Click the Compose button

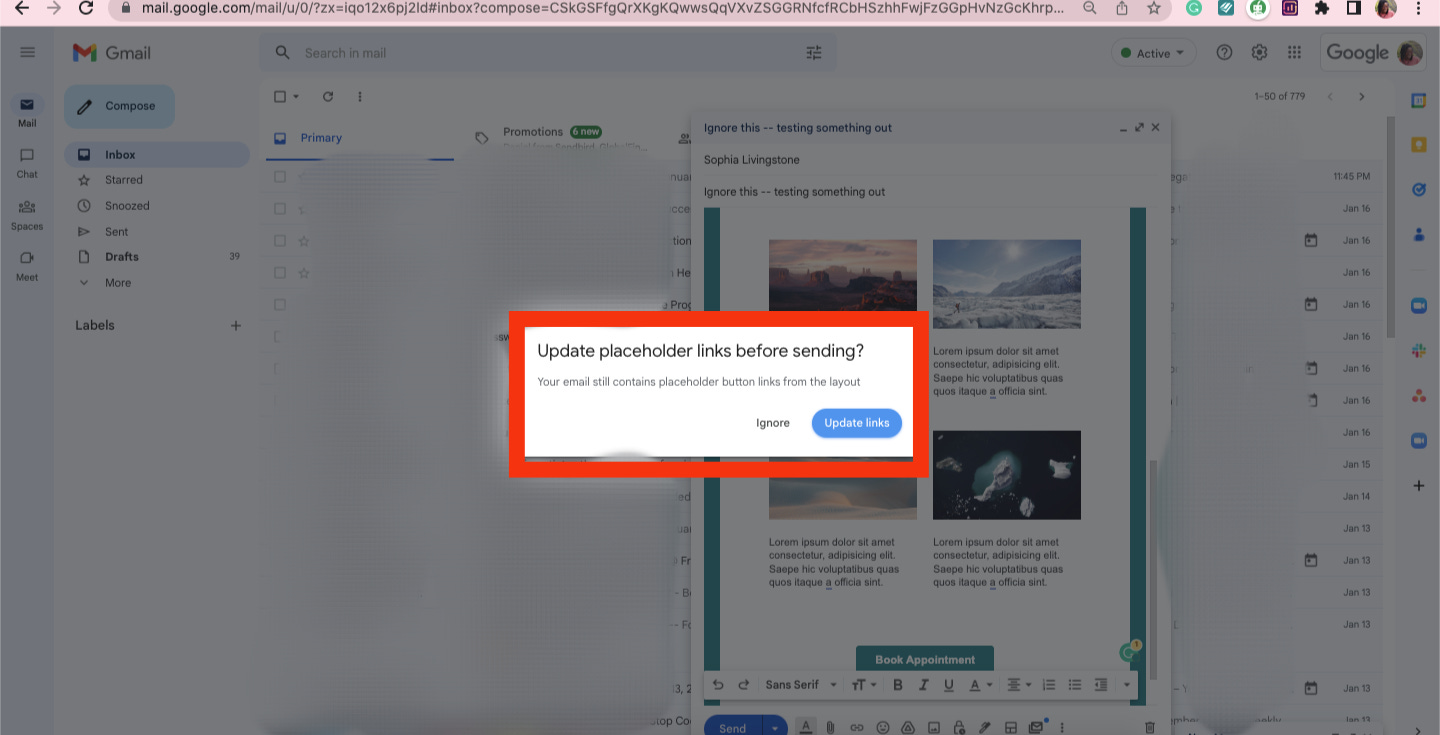coord(119,106)
